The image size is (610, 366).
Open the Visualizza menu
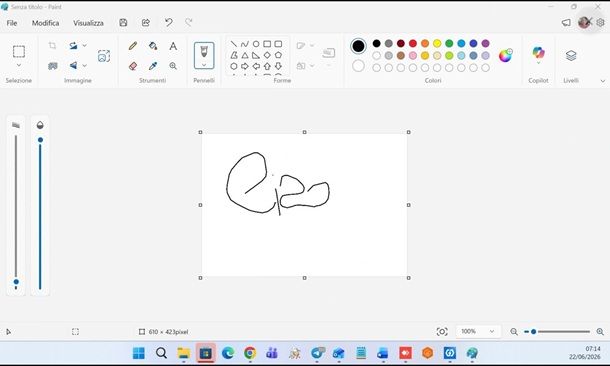pos(88,23)
